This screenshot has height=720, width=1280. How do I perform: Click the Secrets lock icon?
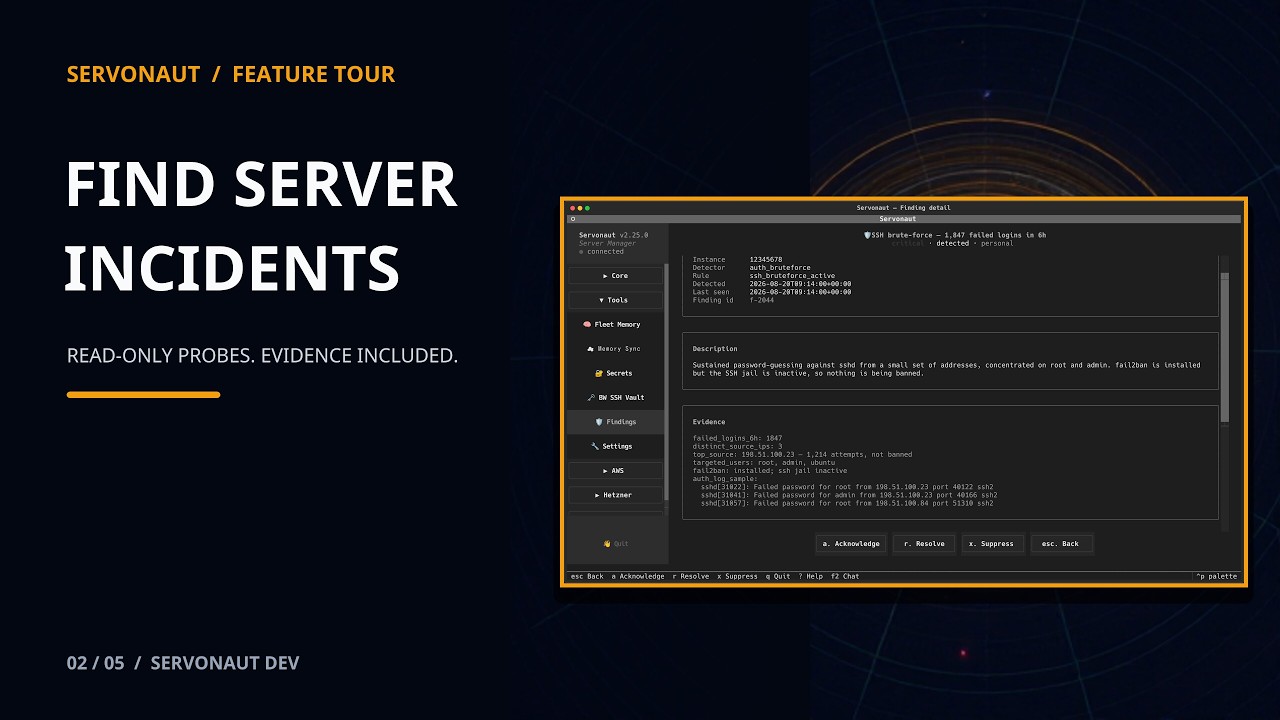coord(599,373)
